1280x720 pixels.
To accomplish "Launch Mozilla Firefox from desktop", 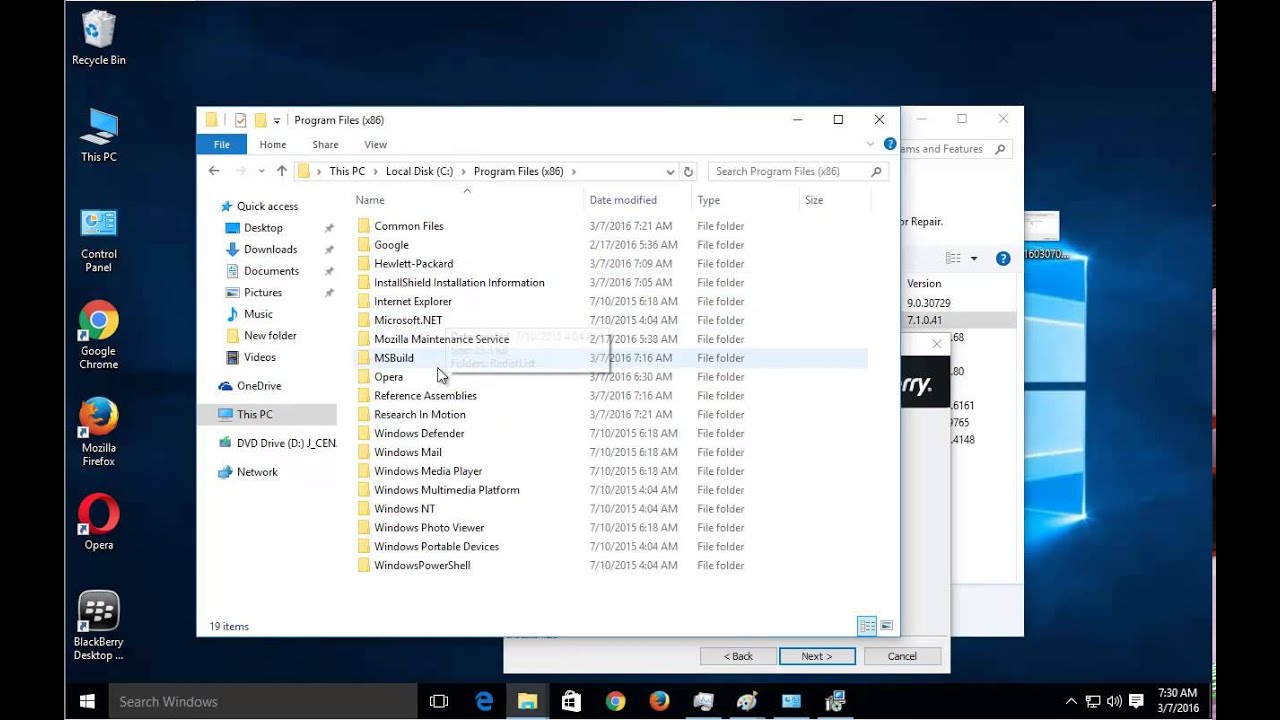I will pos(98,432).
